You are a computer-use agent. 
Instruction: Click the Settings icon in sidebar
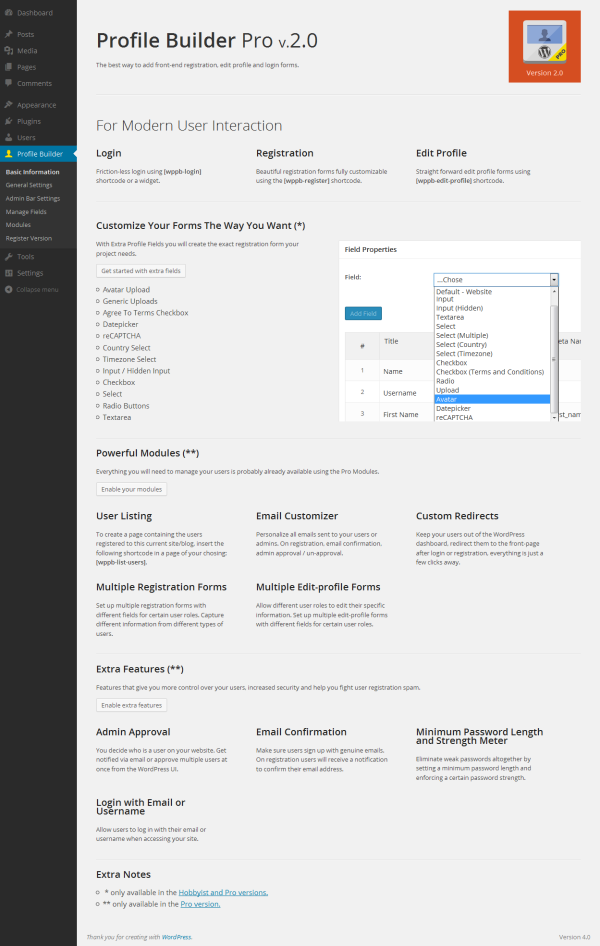coord(8,273)
